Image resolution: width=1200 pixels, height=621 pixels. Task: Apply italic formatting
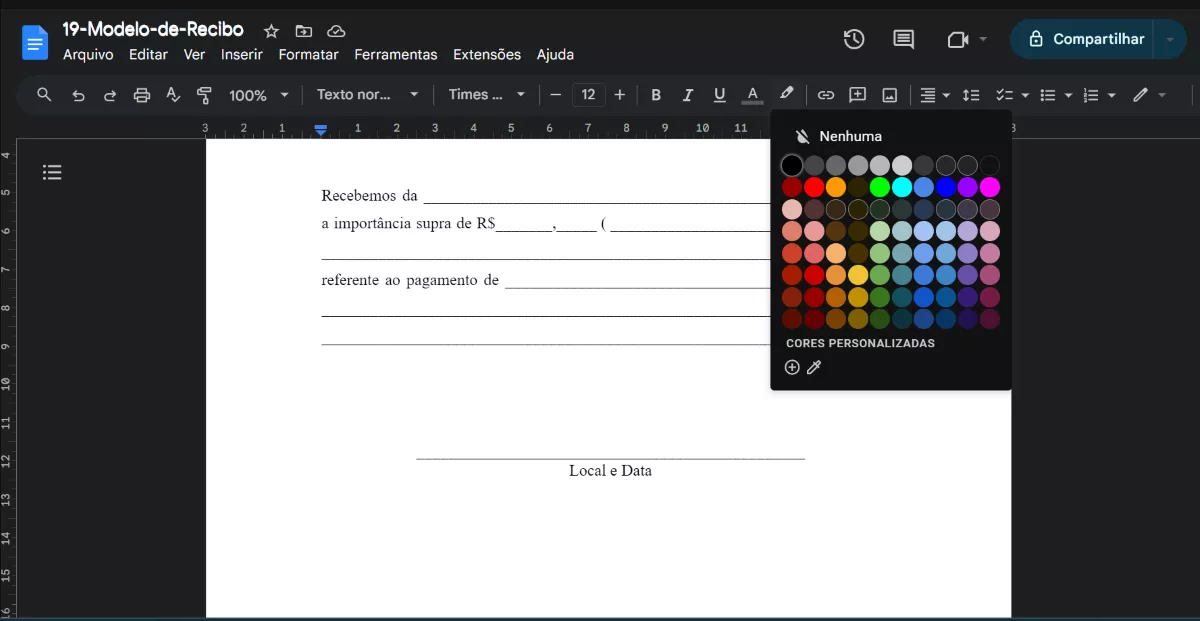point(688,95)
